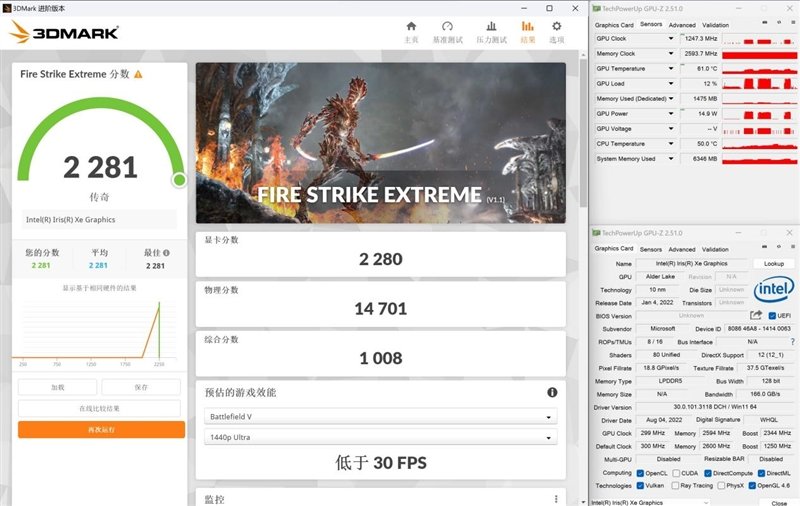The width and height of the screenshot is (800, 506).
Task: Open the monitoring section three-dot menu
Action: (556, 499)
